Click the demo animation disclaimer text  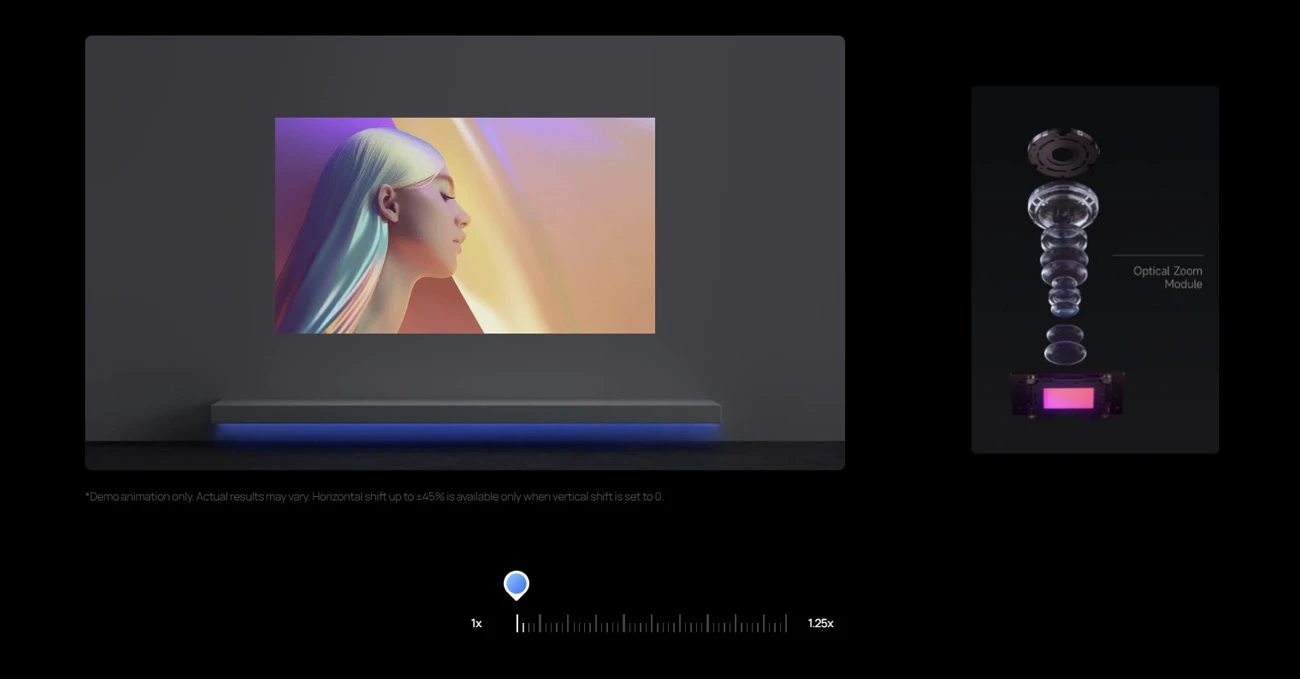pos(374,496)
